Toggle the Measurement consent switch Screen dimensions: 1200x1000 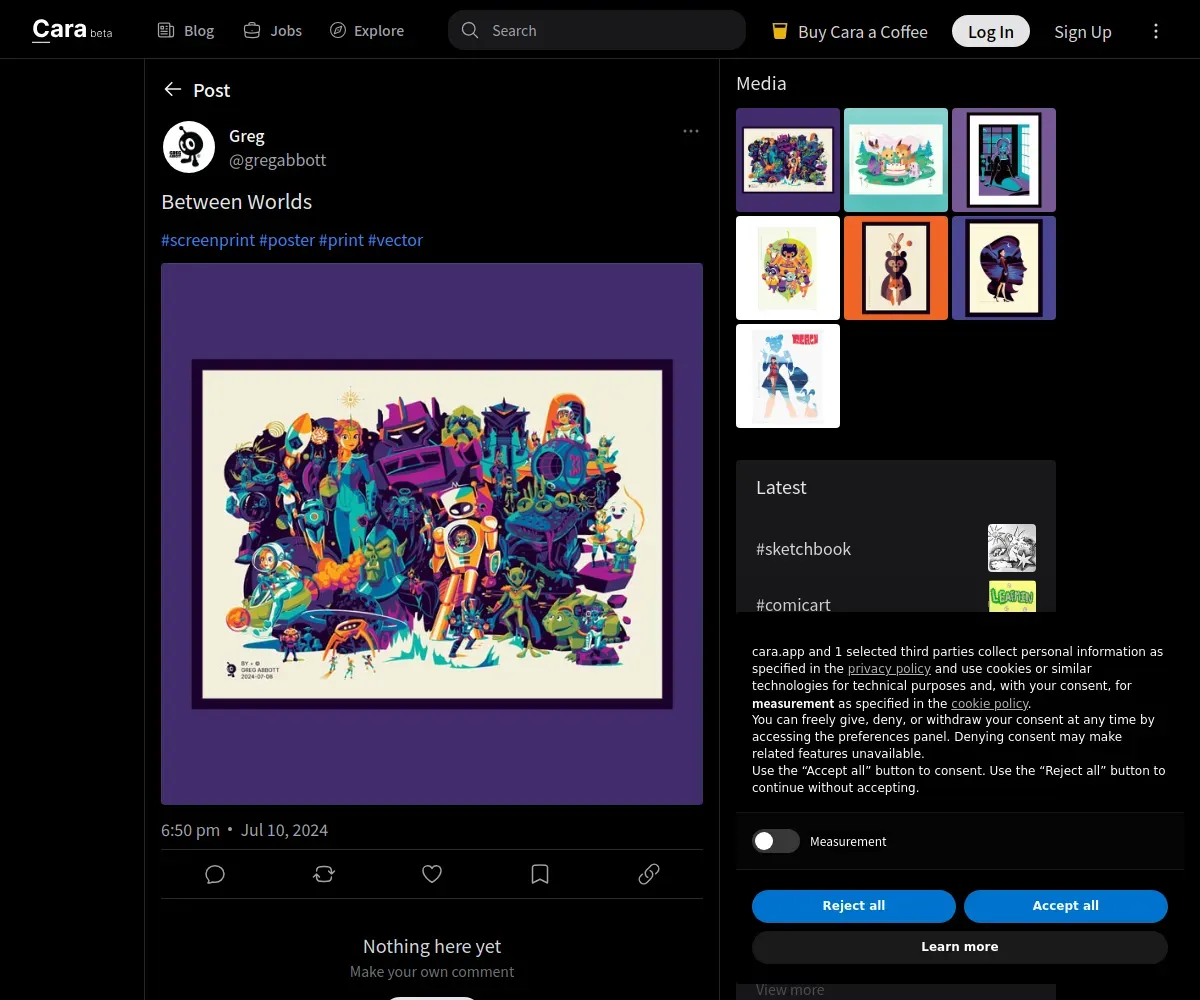776,841
